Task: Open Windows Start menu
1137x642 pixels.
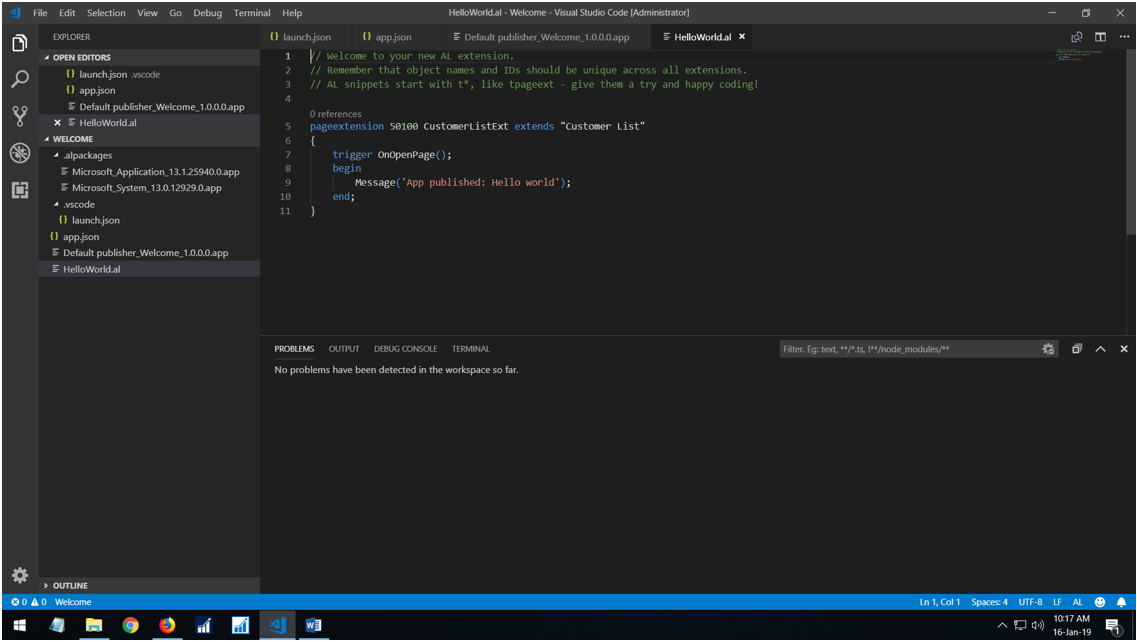Action: click(x=20, y=625)
